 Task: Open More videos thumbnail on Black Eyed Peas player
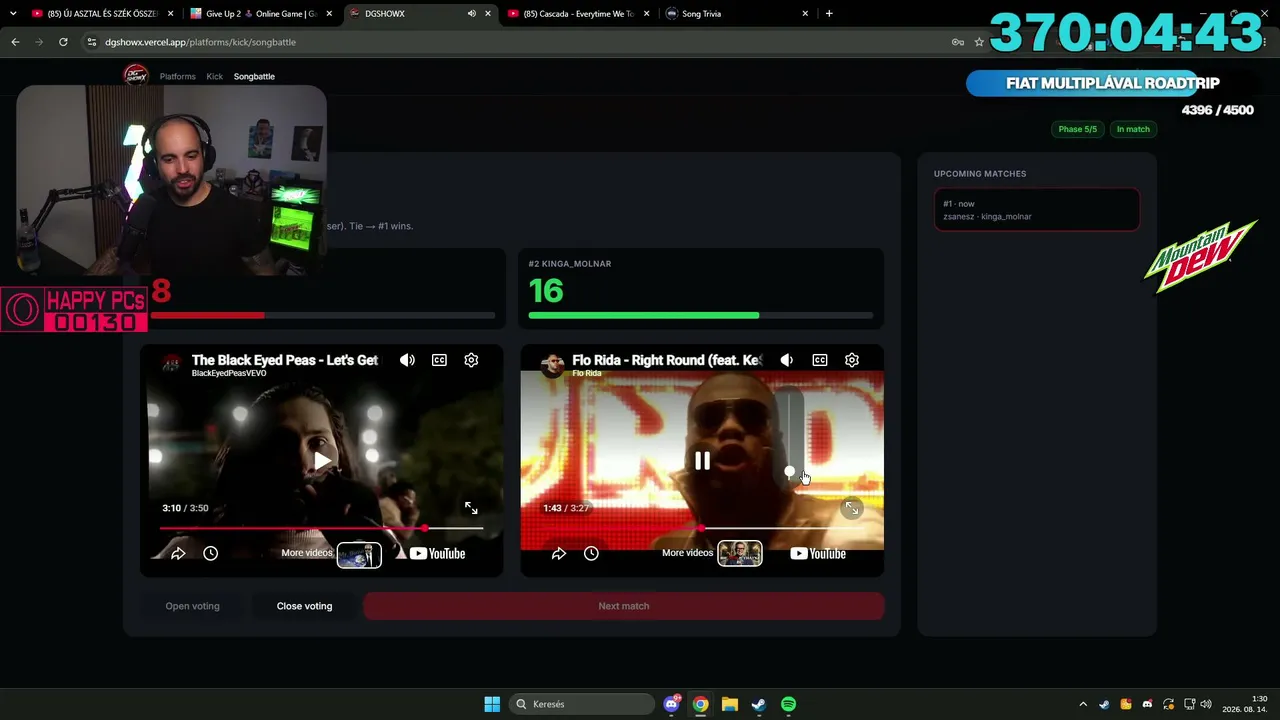click(359, 554)
